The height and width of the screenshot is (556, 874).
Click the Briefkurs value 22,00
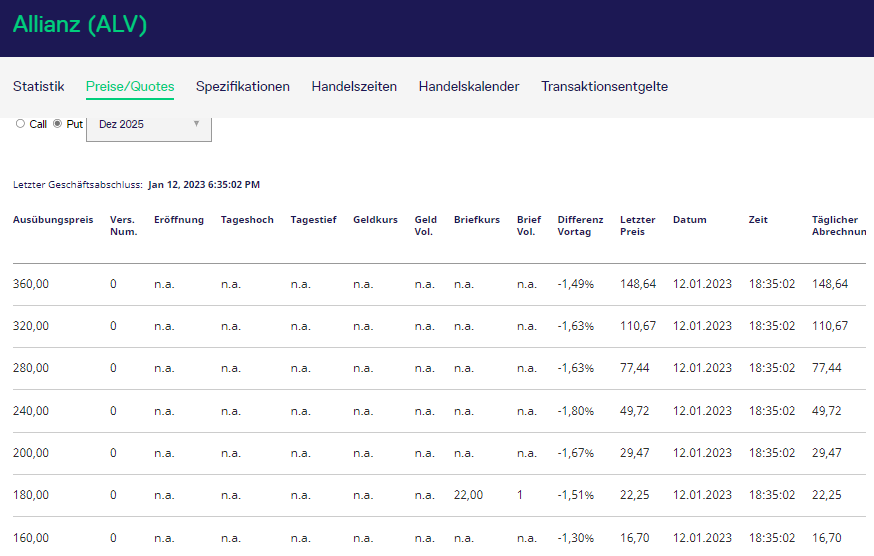tap(468, 495)
